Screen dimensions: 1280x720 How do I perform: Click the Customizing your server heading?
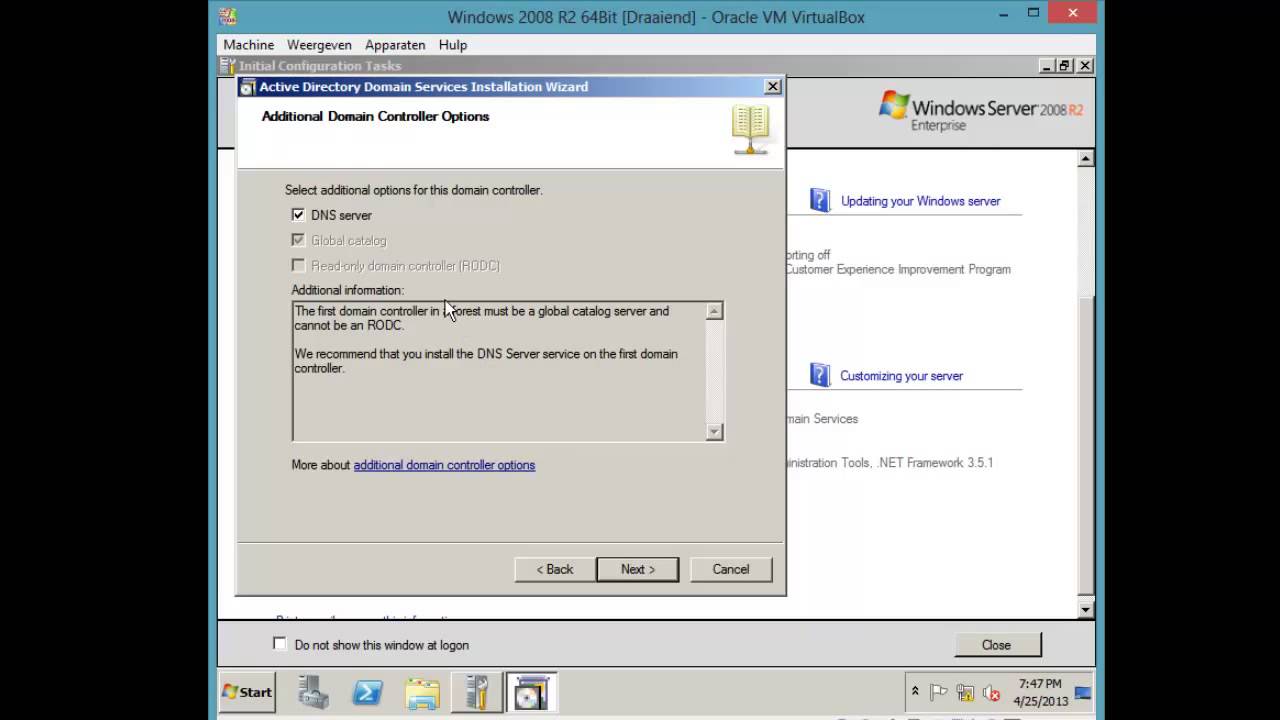pyautogui.click(x=901, y=376)
